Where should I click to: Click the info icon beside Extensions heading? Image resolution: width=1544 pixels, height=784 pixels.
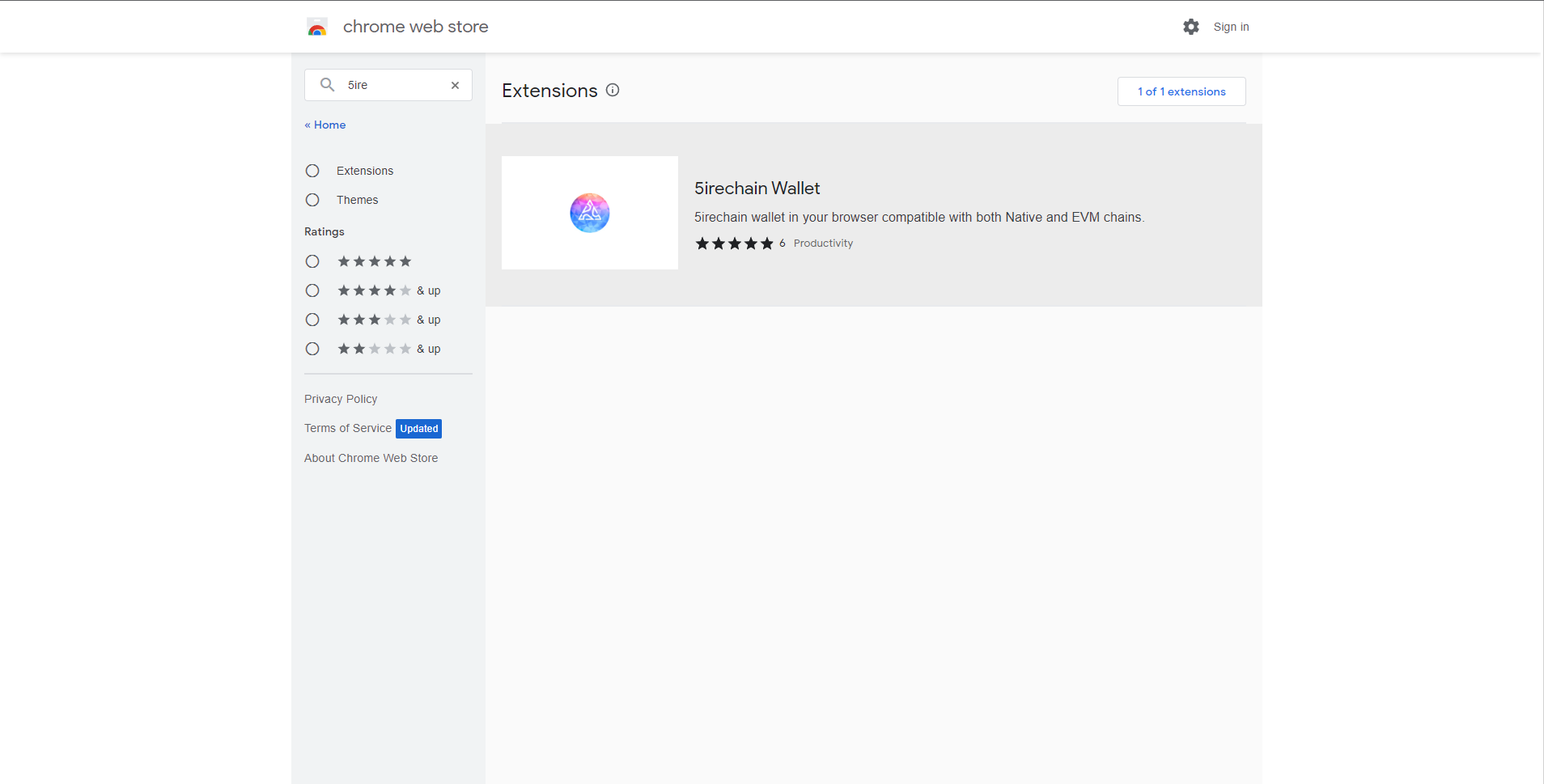click(x=613, y=91)
